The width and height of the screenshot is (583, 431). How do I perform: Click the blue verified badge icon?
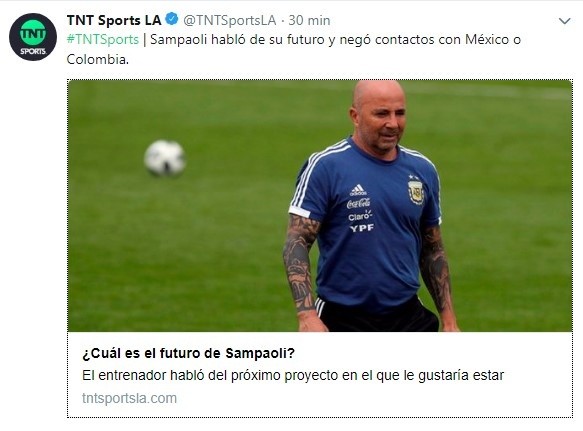[171, 19]
